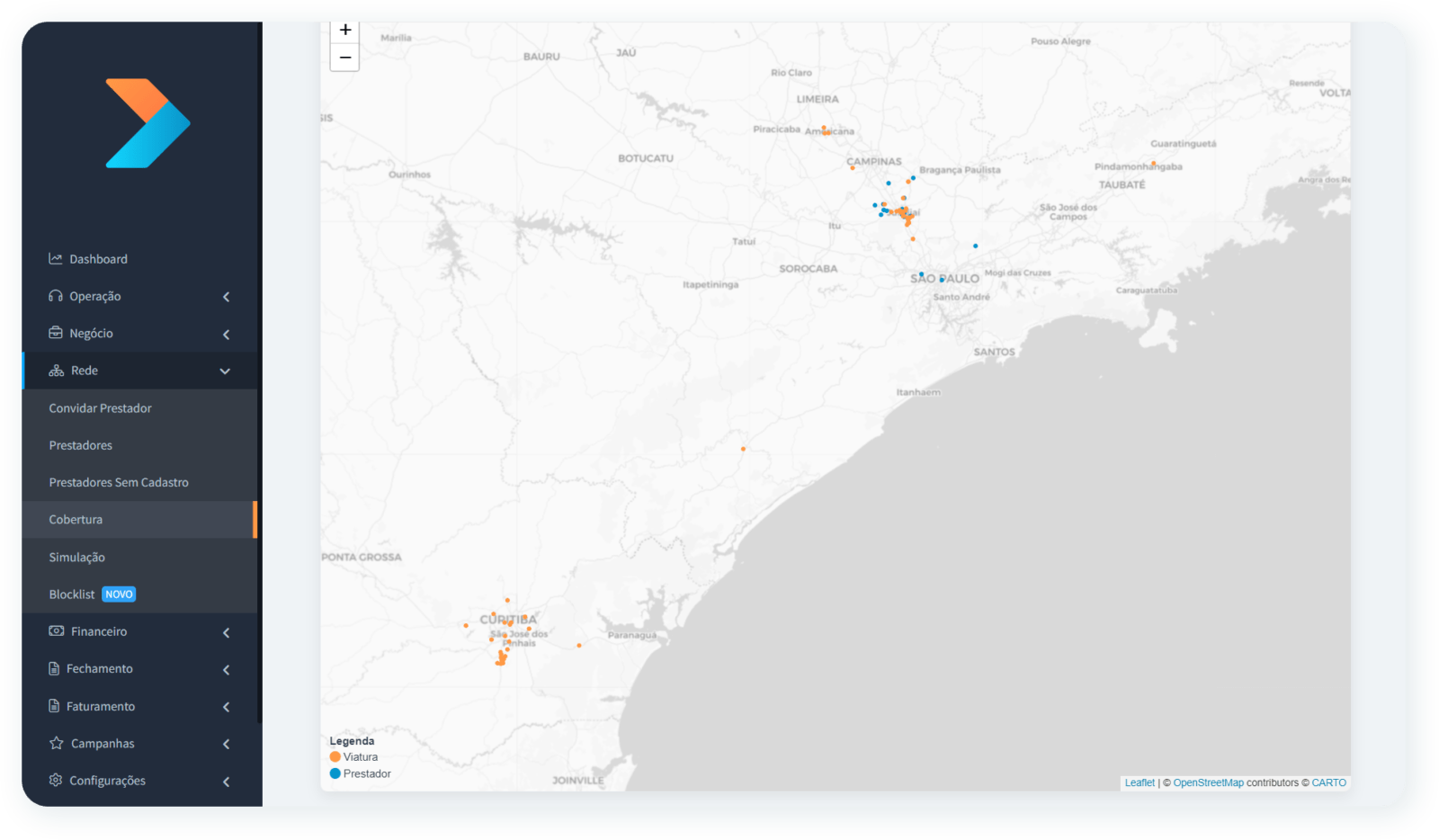The height and width of the screenshot is (840, 1439).
Task: Click the SOROCABA city label
Action: [x=808, y=269]
